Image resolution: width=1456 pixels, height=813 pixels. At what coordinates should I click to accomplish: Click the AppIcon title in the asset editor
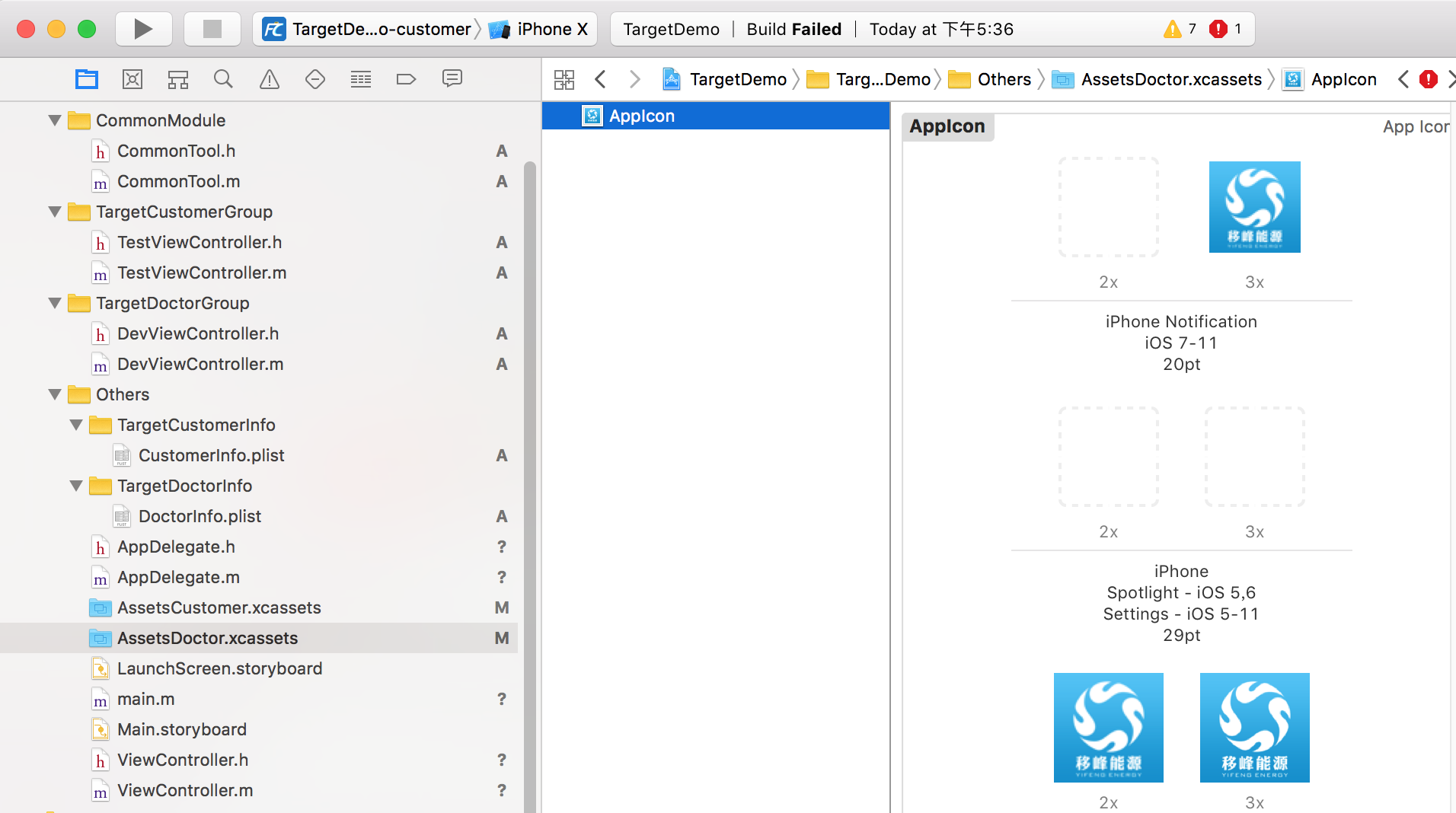coord(947,126)
